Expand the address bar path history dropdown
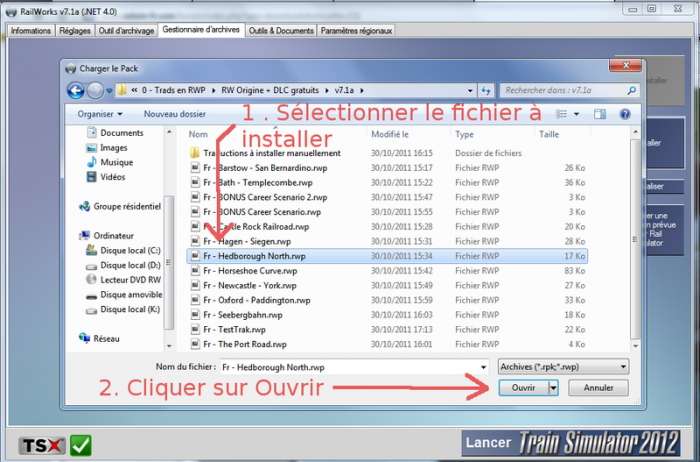The height and width of the screenshot is (462, 700). click(470, 91)
